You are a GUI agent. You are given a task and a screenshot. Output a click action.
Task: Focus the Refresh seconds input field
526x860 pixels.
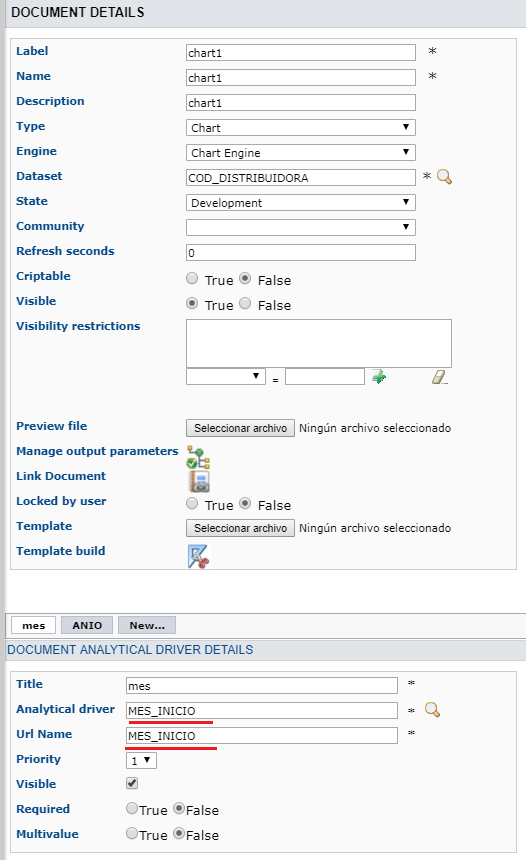tap(301, 252)
